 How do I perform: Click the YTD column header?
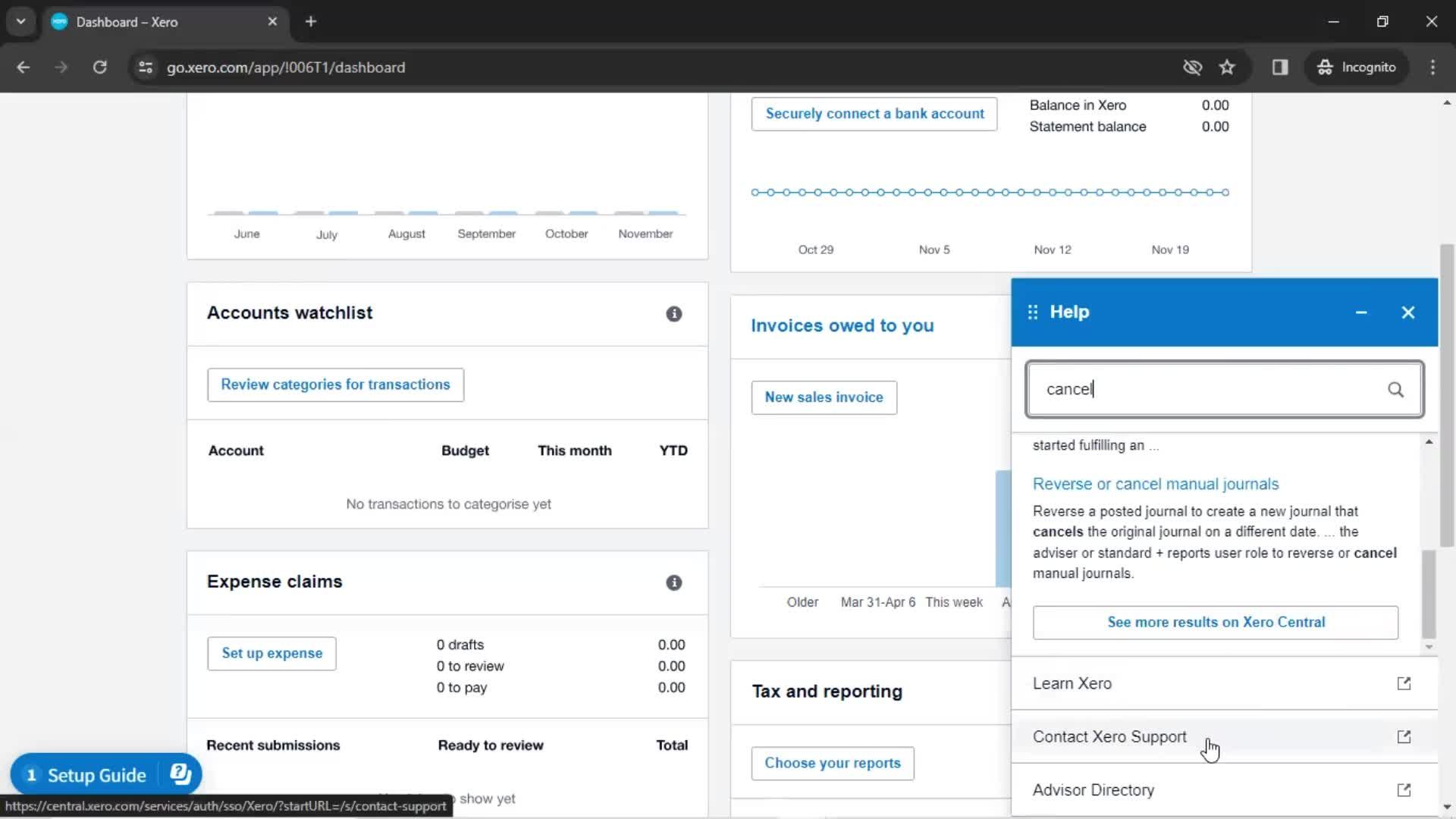pyautogui.click(x=673, y=451)
